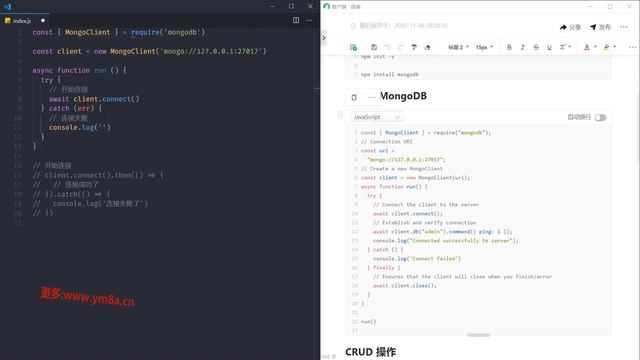The height and width of the screenshot is (360, 640).
Task: Grab the code block drag handle
Action: tap(340, 115)
